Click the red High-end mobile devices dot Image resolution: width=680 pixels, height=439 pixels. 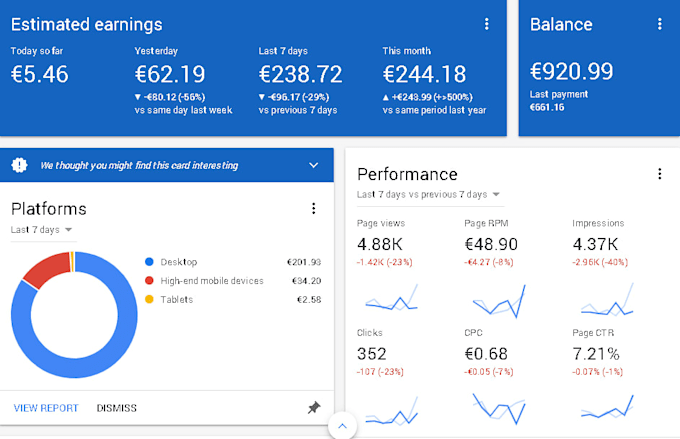coord(149,281)
